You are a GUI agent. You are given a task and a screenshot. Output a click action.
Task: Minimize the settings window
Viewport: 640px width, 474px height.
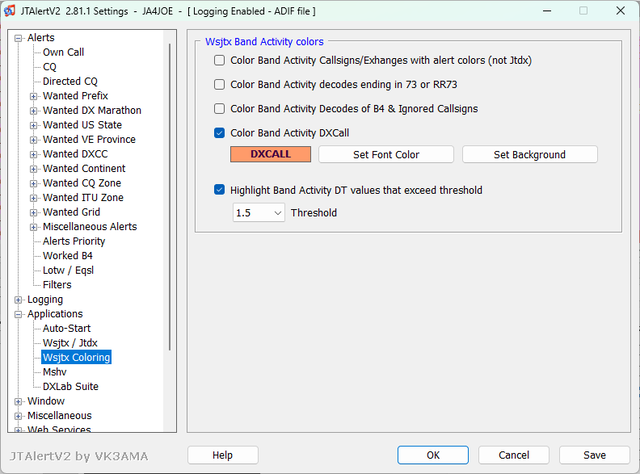547,11
